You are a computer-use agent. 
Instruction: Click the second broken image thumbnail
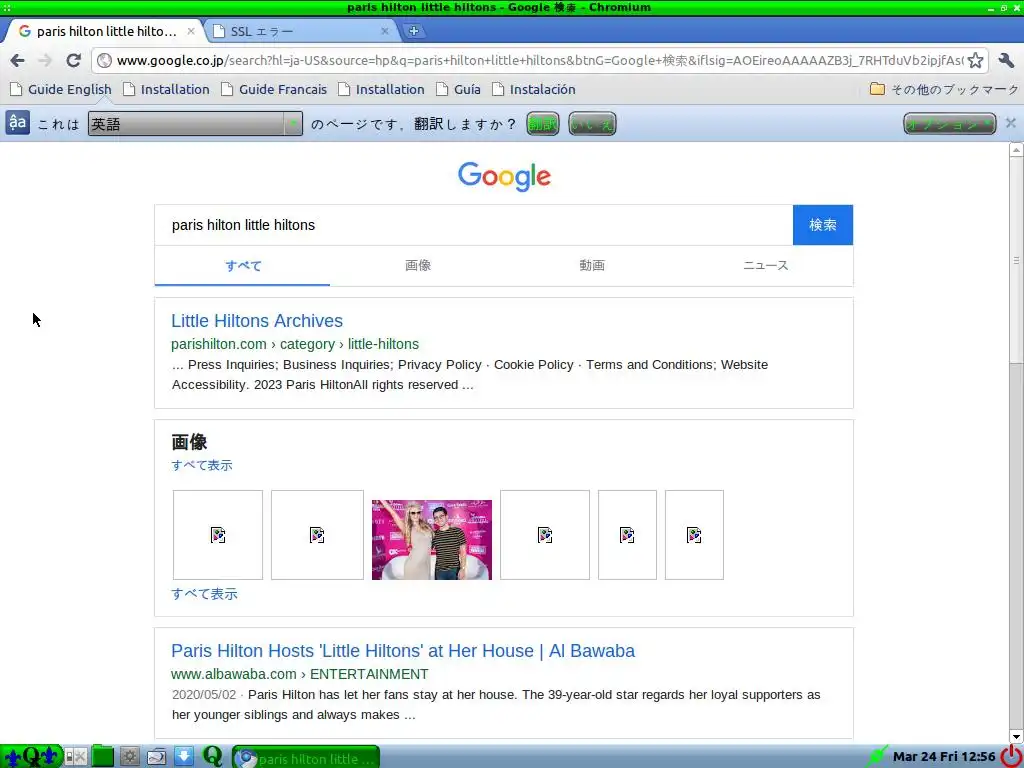click(317, 535)
